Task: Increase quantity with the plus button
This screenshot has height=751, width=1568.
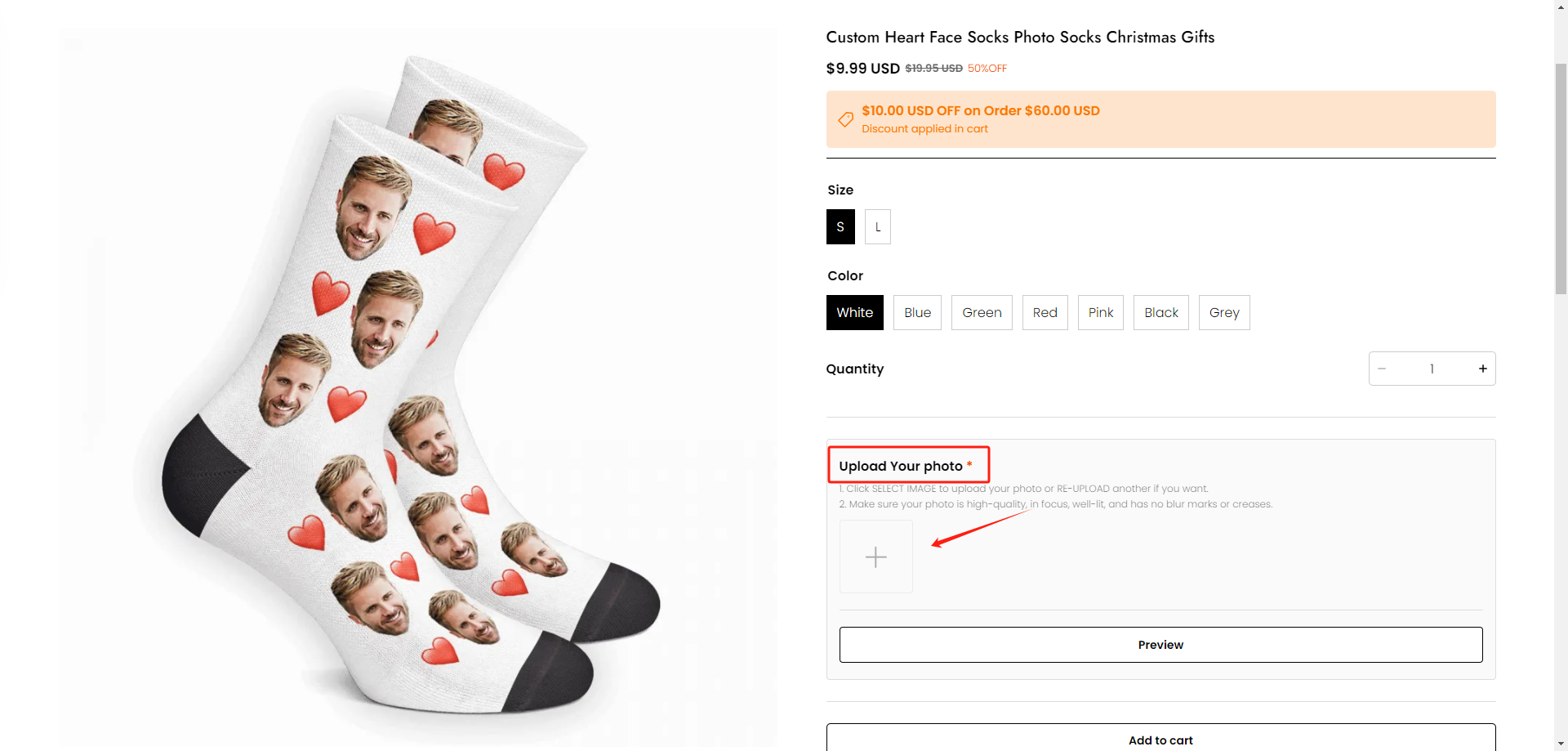Action: pyautogui.click(x=1482, y=369)
